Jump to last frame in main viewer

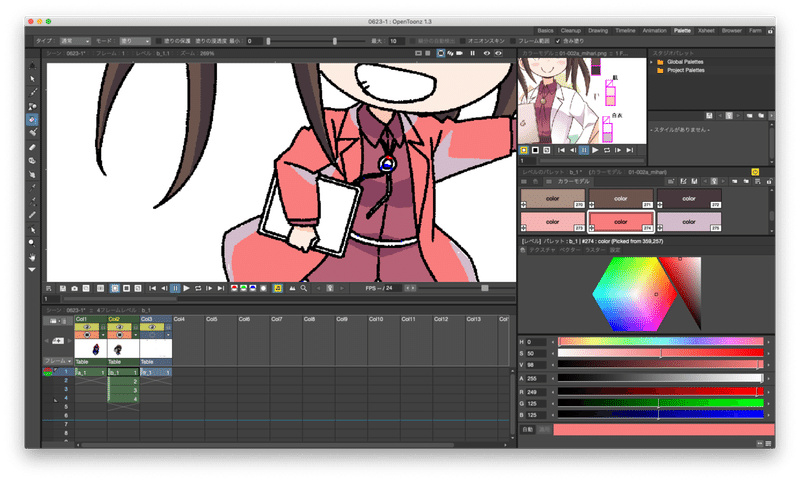coord(221,289)
